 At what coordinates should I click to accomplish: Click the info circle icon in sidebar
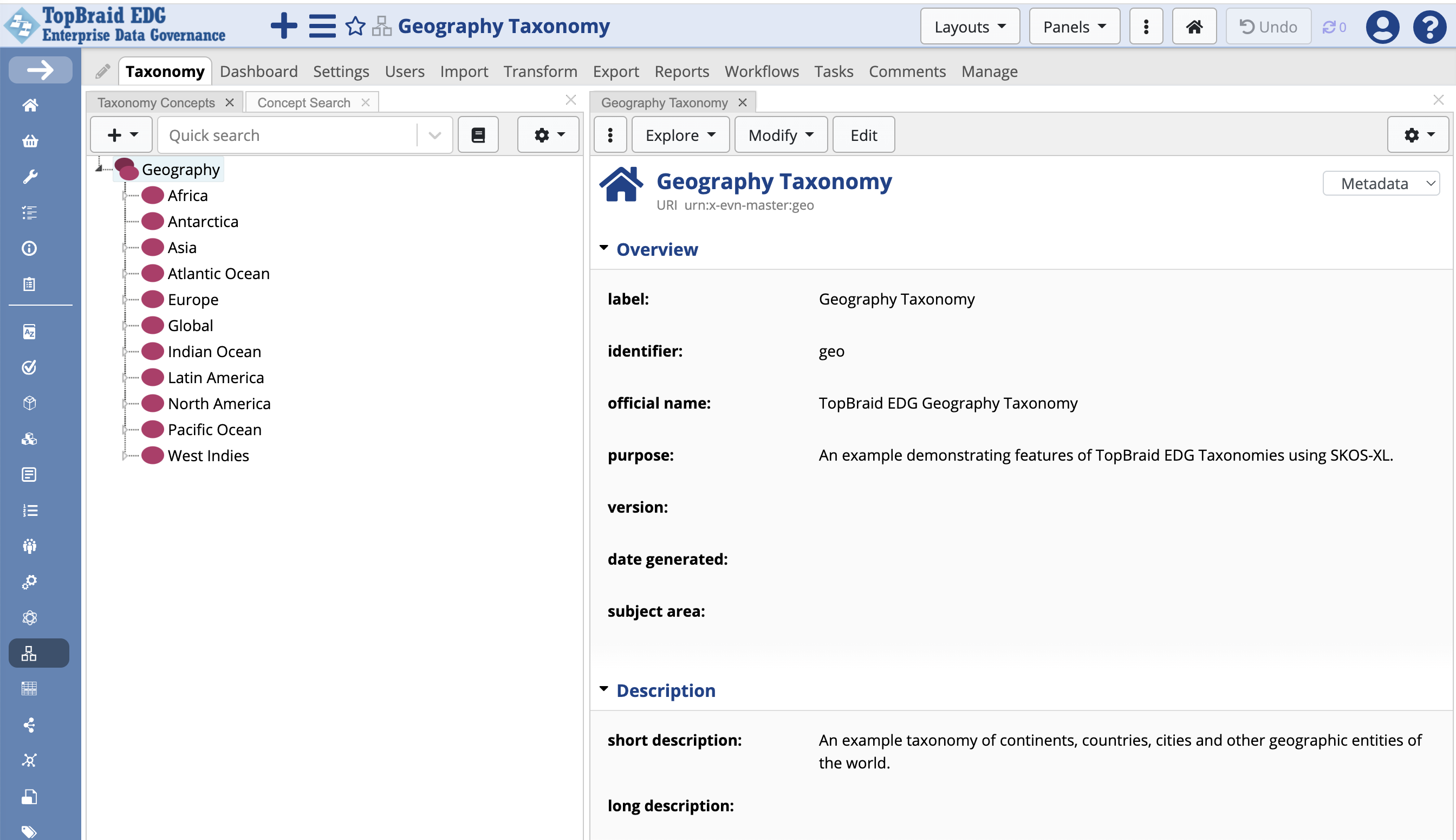point(29,248)
